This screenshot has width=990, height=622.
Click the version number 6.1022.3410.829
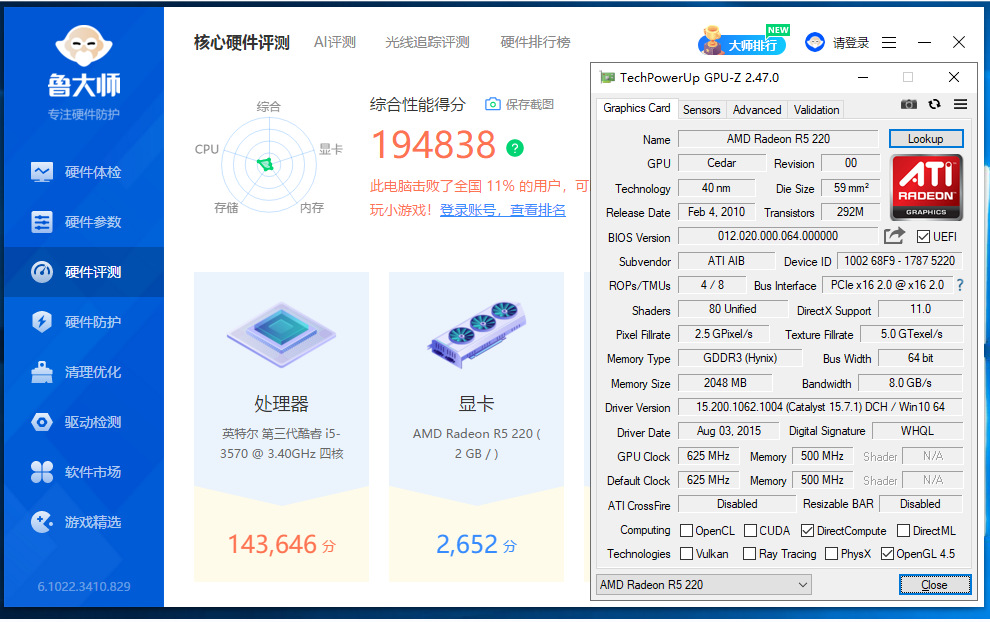coord(84,587)
